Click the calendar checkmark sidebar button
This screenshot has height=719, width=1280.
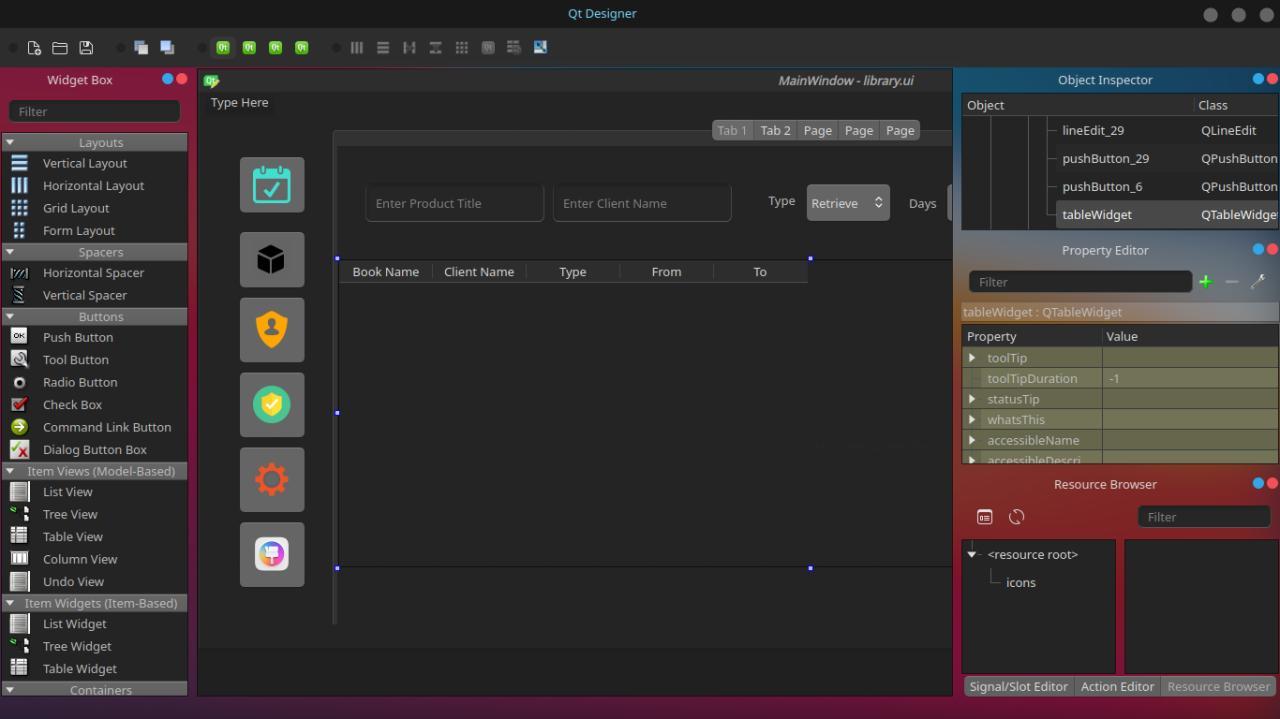coord(272,185)
